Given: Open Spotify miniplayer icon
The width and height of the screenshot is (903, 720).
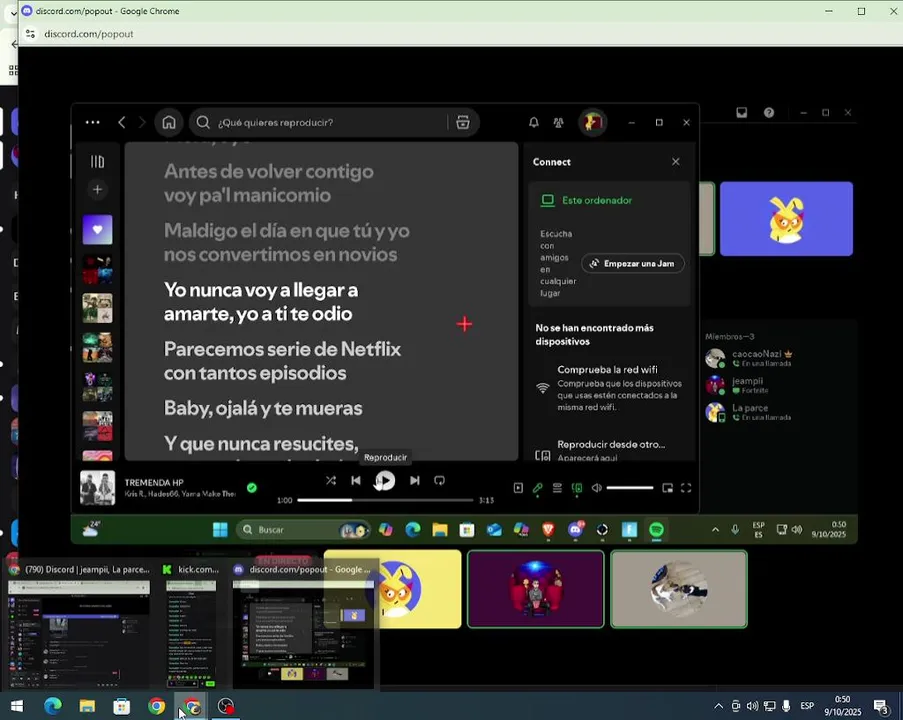Looking at the screenshot, I should click(x=667, y=488).
